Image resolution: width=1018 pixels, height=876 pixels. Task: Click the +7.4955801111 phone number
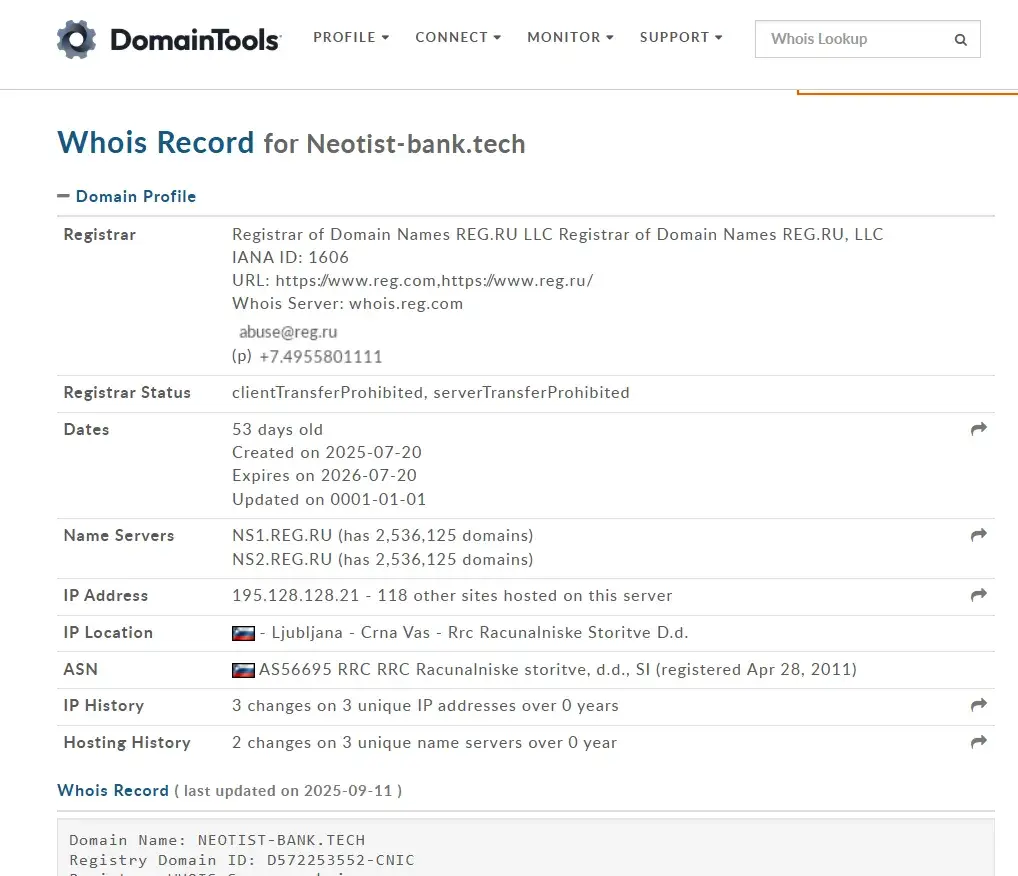[x=321, y=357]
